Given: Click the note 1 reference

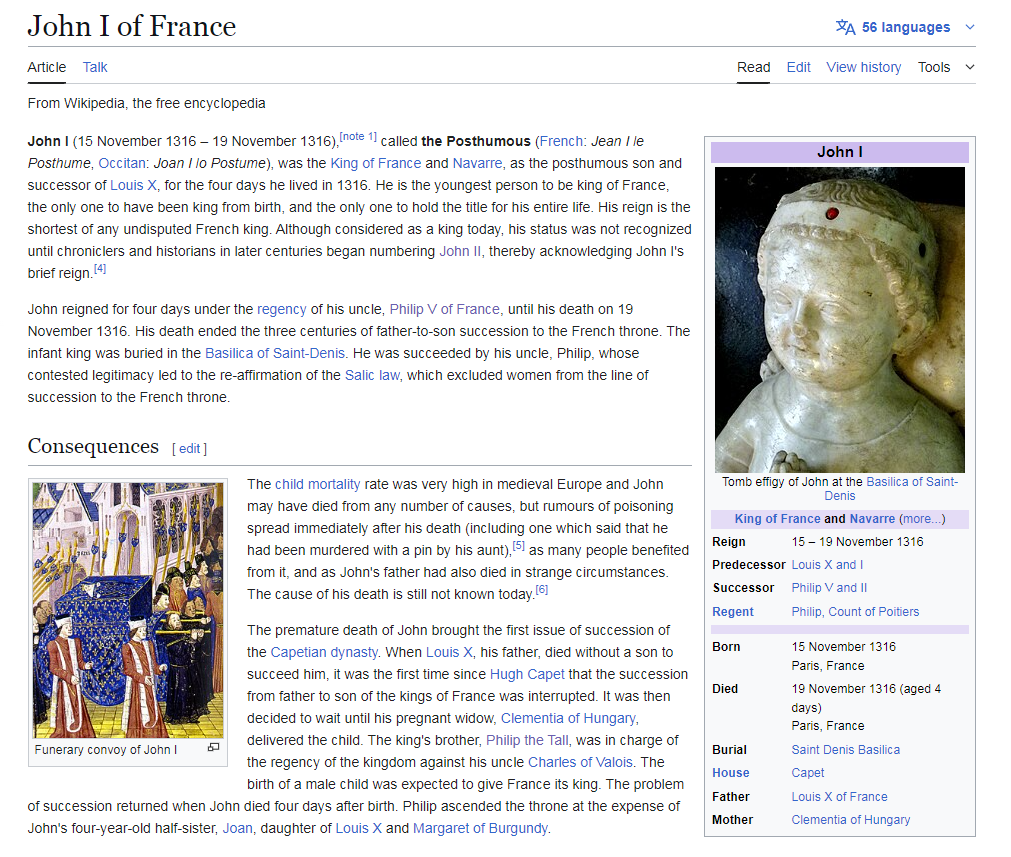Looking at the screenshot, I should (x=358, y=136).
